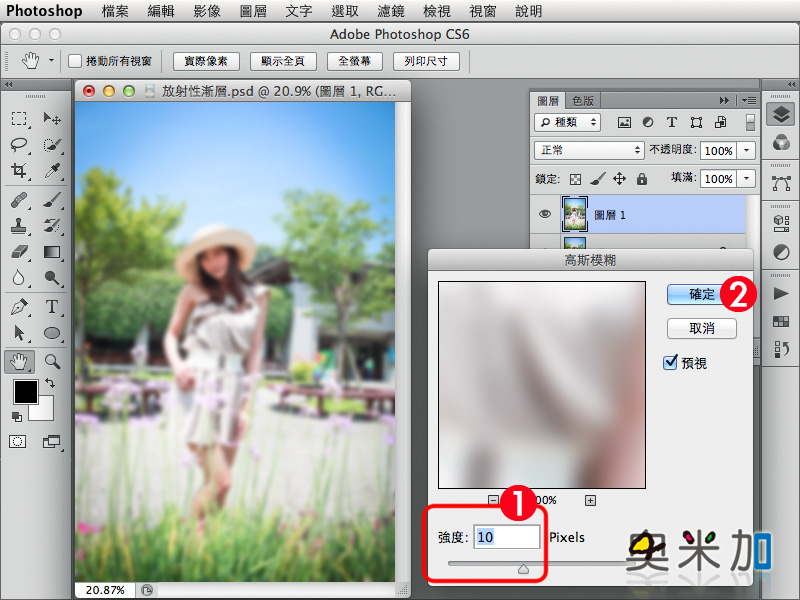Image resolution: width=800 pixels, height=600 pixels.
Task: Select the Lasso tool
Action: tap(19, 145)
